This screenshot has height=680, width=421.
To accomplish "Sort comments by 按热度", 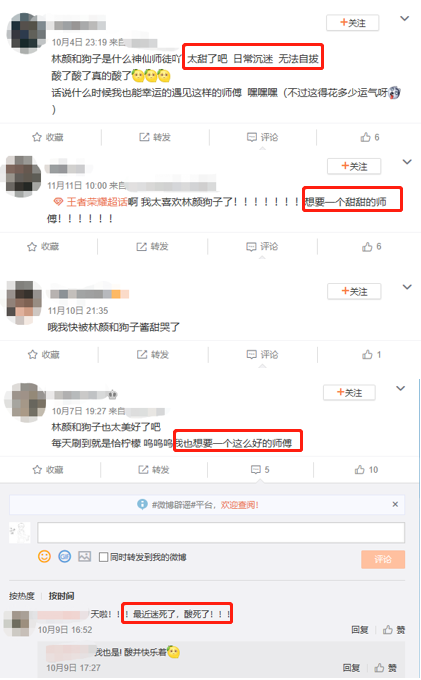I will click(x=22, y=596).
